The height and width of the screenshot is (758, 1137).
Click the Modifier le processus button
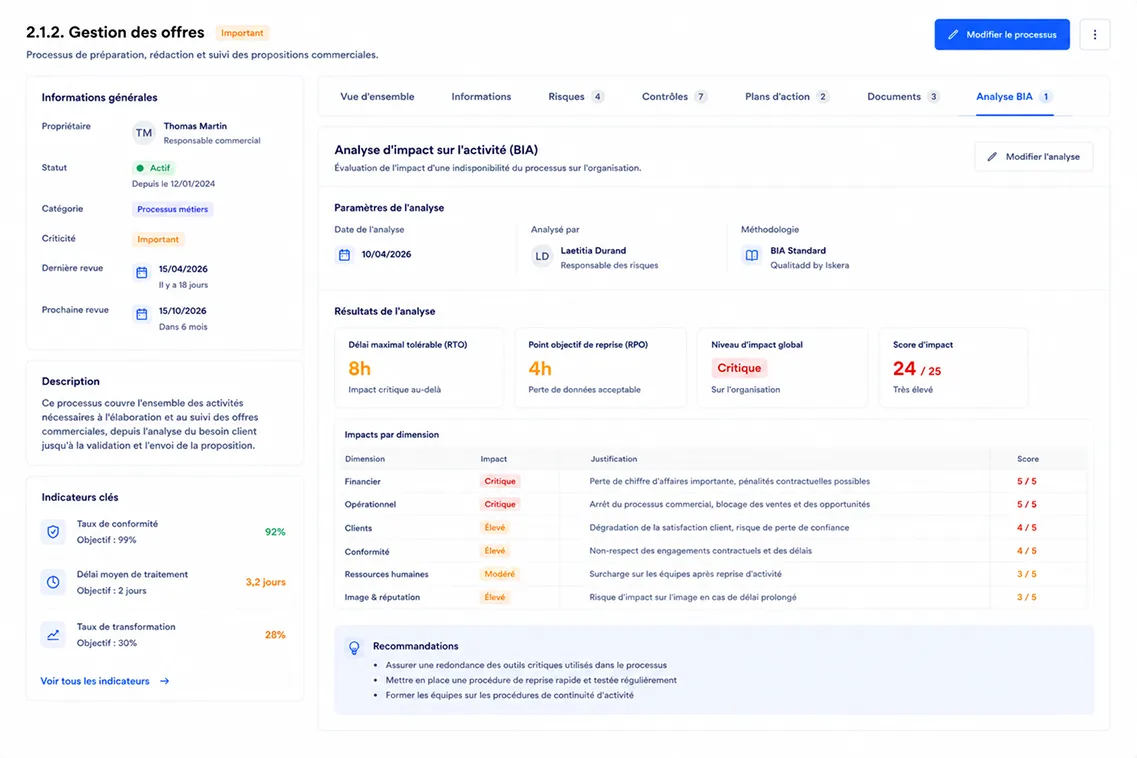pyautogui.click(x=1001, y=34)
